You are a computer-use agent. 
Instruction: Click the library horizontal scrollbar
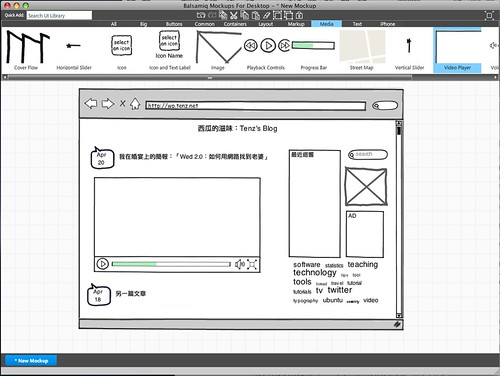click(x=210, y=77)
